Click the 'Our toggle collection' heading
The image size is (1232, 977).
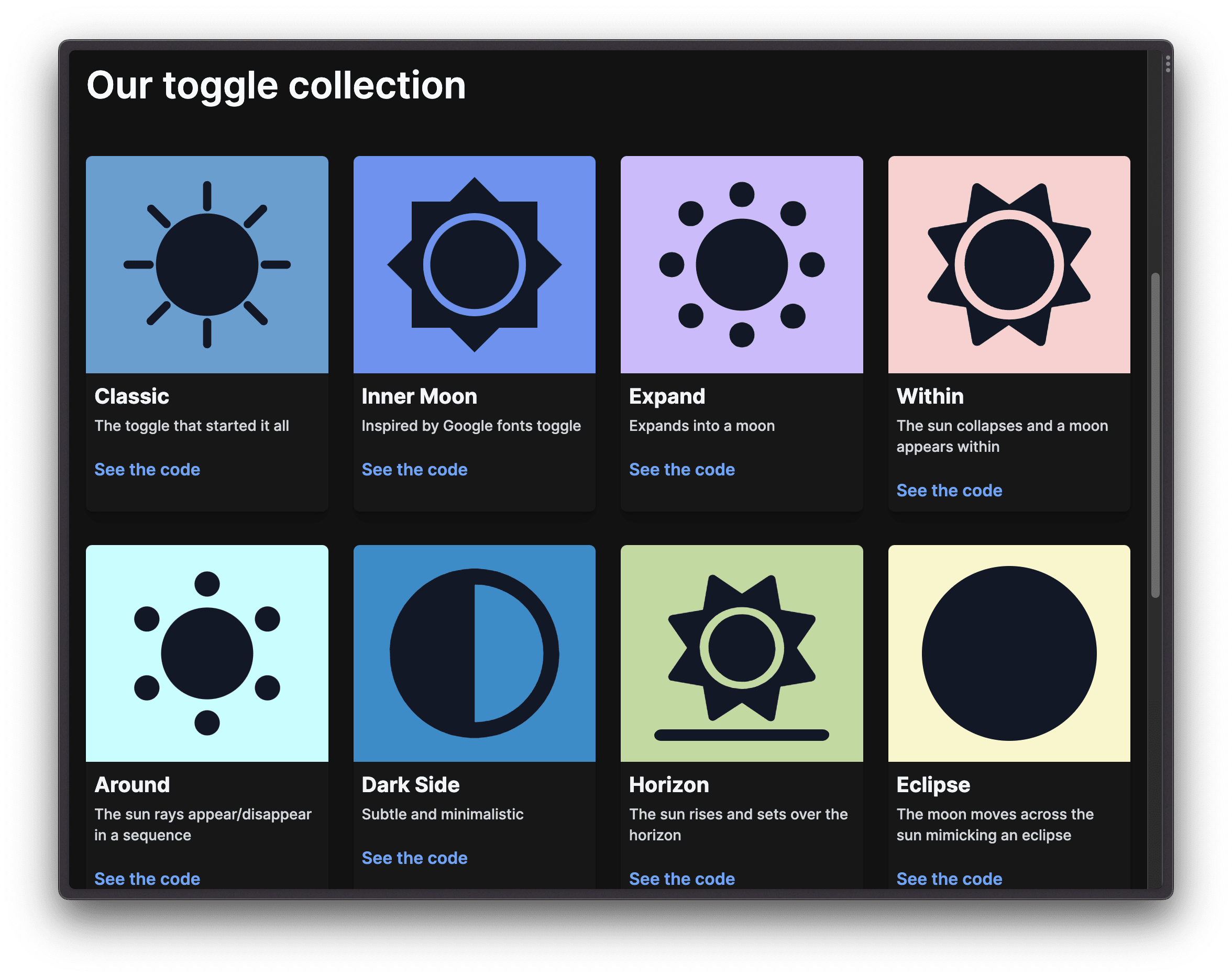tap(276, 86)
